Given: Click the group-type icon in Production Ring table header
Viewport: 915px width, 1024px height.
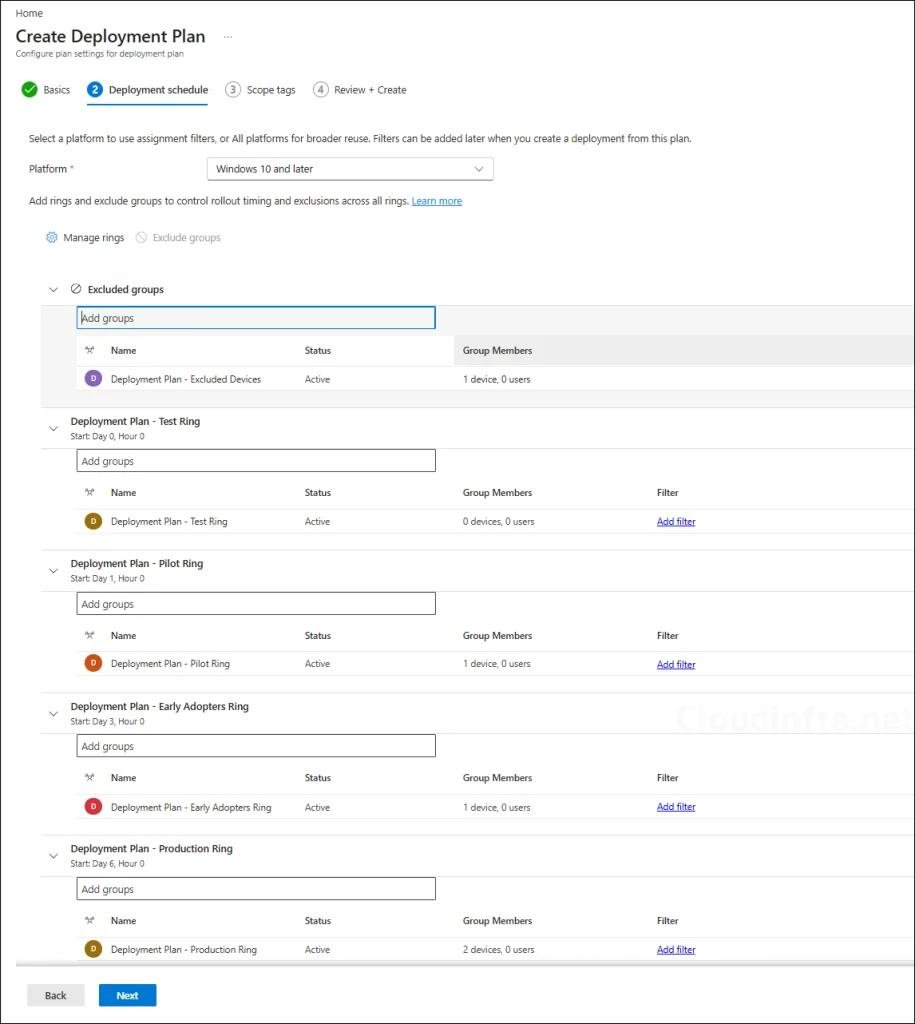Looking at the screenshot, I should (x=89, y=921).
